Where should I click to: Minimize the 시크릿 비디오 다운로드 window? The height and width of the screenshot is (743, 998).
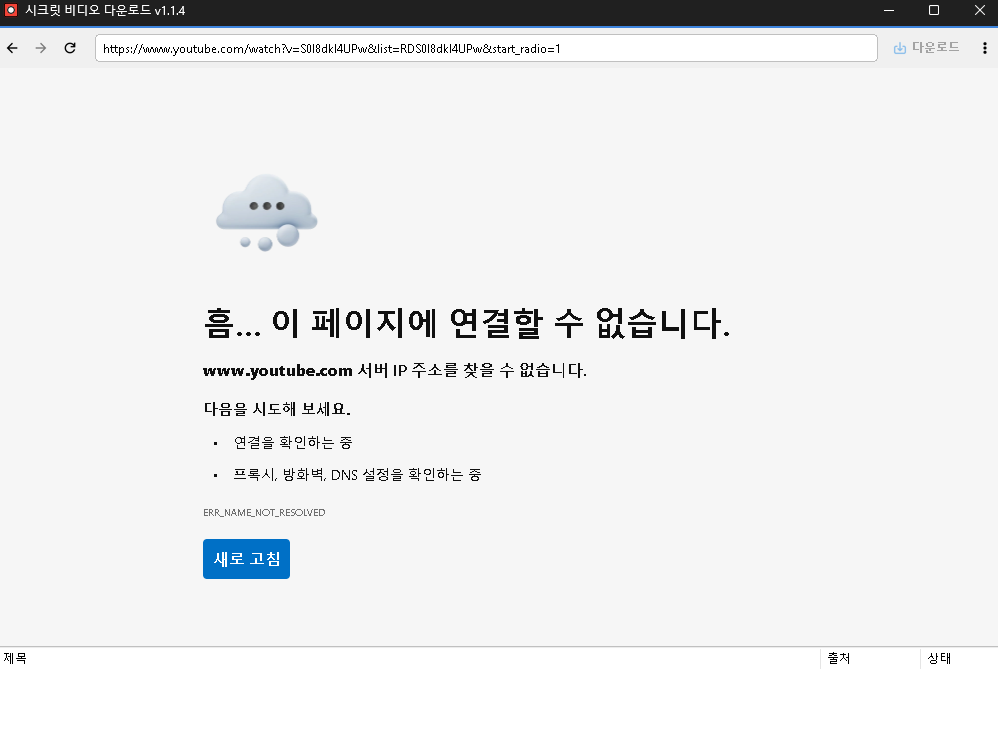coord(889,10)
